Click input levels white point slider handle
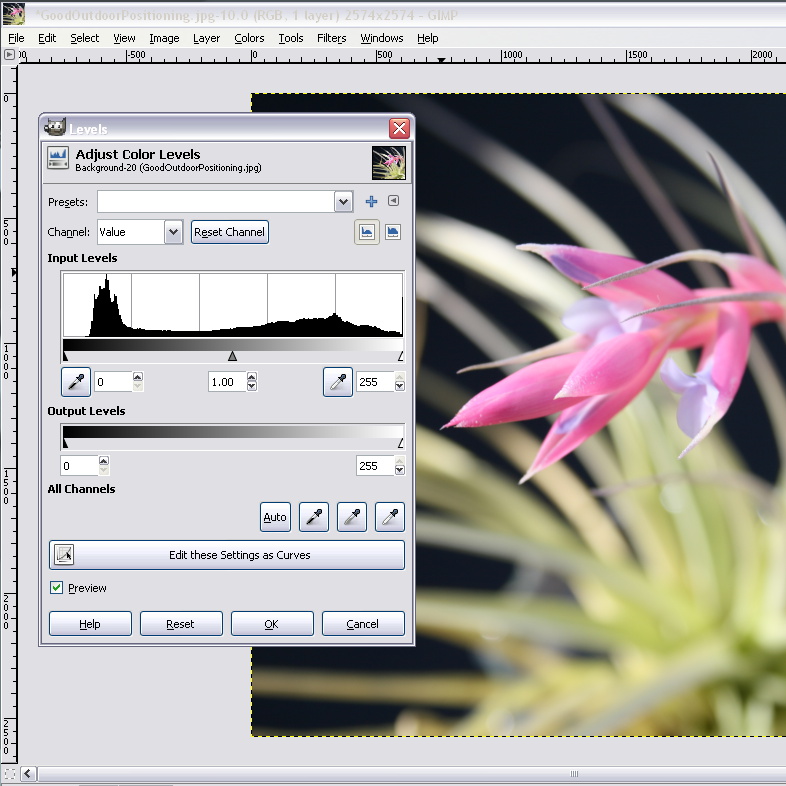The image size is (786, 786). [x=400, y=356]
